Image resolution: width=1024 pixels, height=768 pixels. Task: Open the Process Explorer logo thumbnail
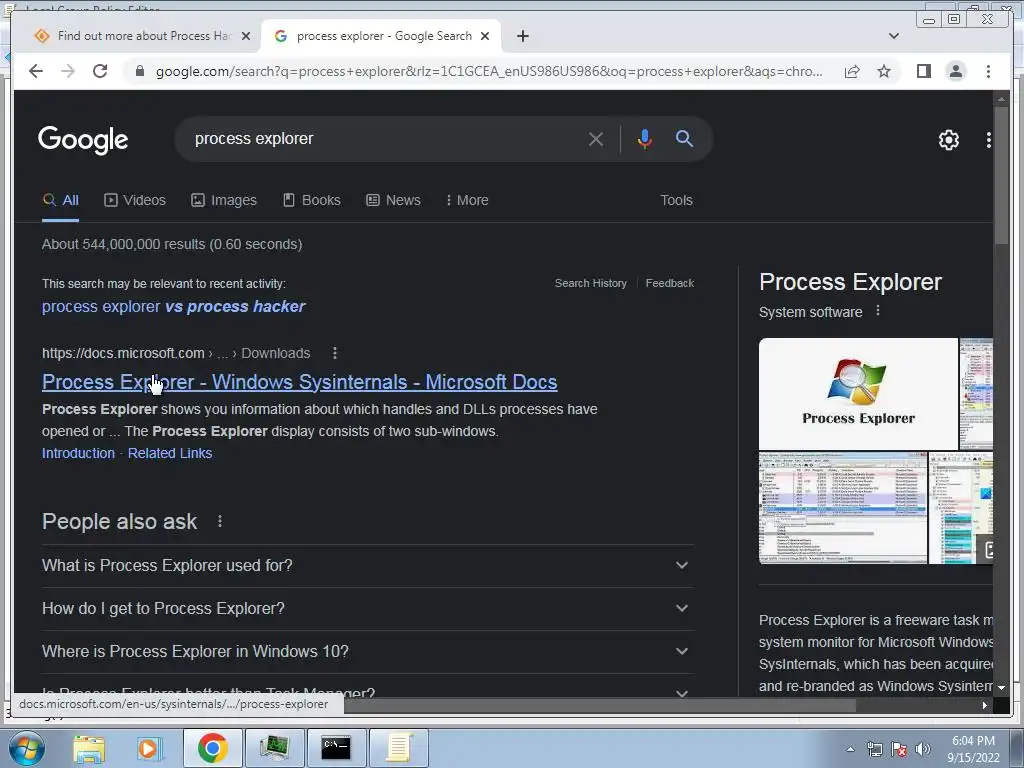coord(858,393)
